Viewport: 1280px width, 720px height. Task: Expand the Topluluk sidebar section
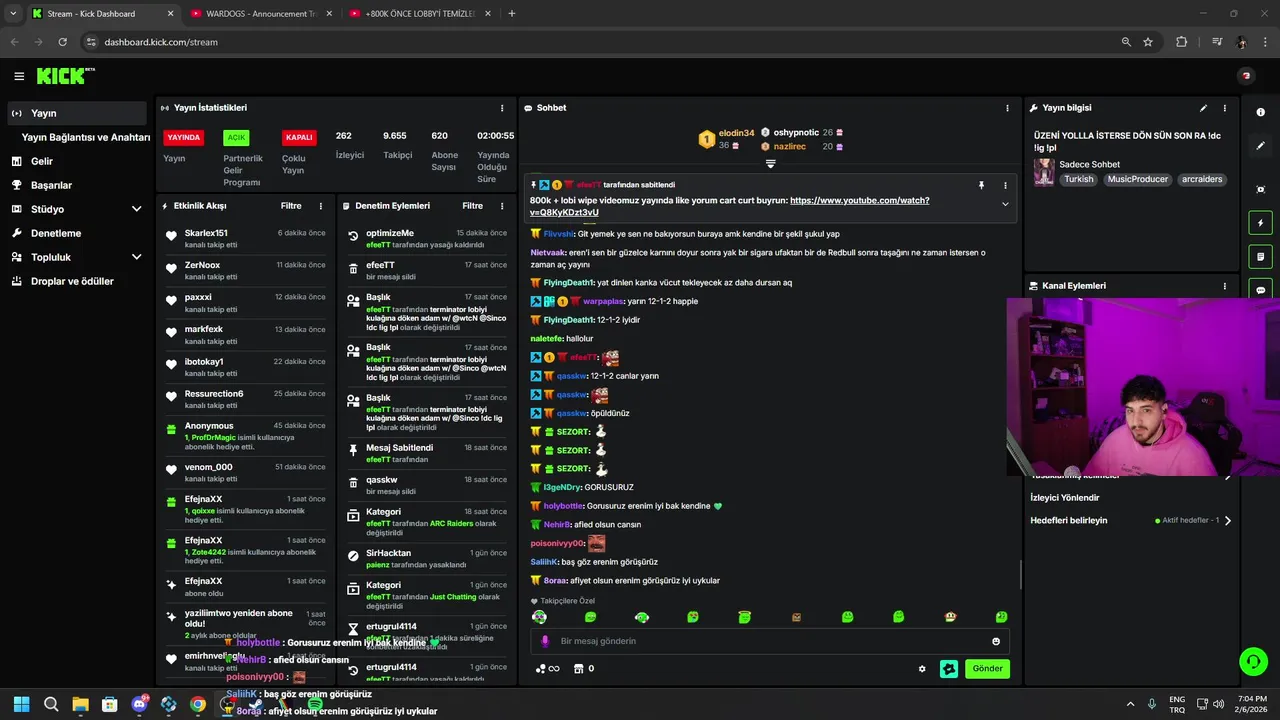tap(136, 257)
